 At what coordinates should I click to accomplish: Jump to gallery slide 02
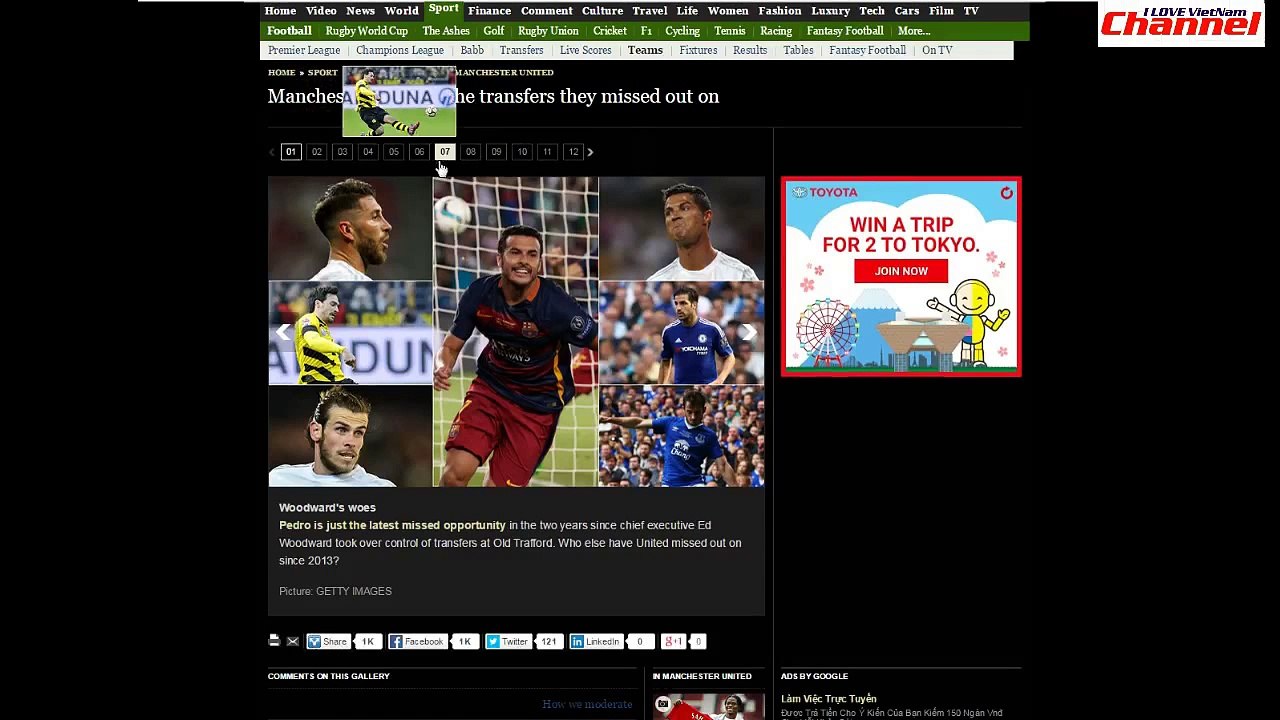[317, 152]
